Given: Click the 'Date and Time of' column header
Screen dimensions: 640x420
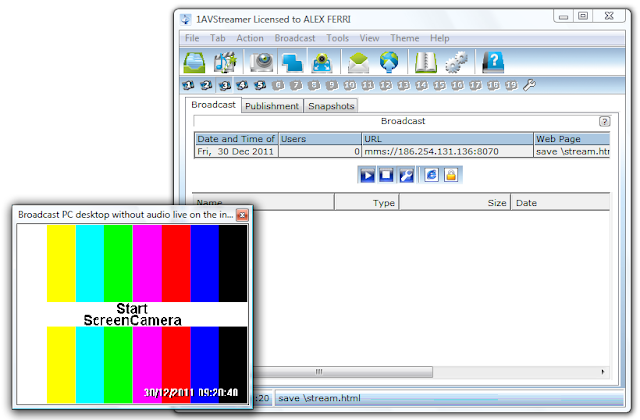Looking at the screenshot, I should [236, 139].
